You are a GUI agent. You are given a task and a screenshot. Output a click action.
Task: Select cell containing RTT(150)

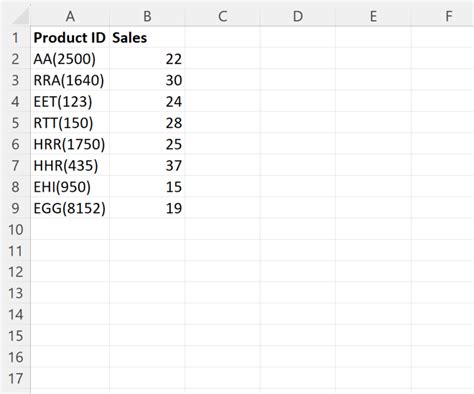coord(70,123)
